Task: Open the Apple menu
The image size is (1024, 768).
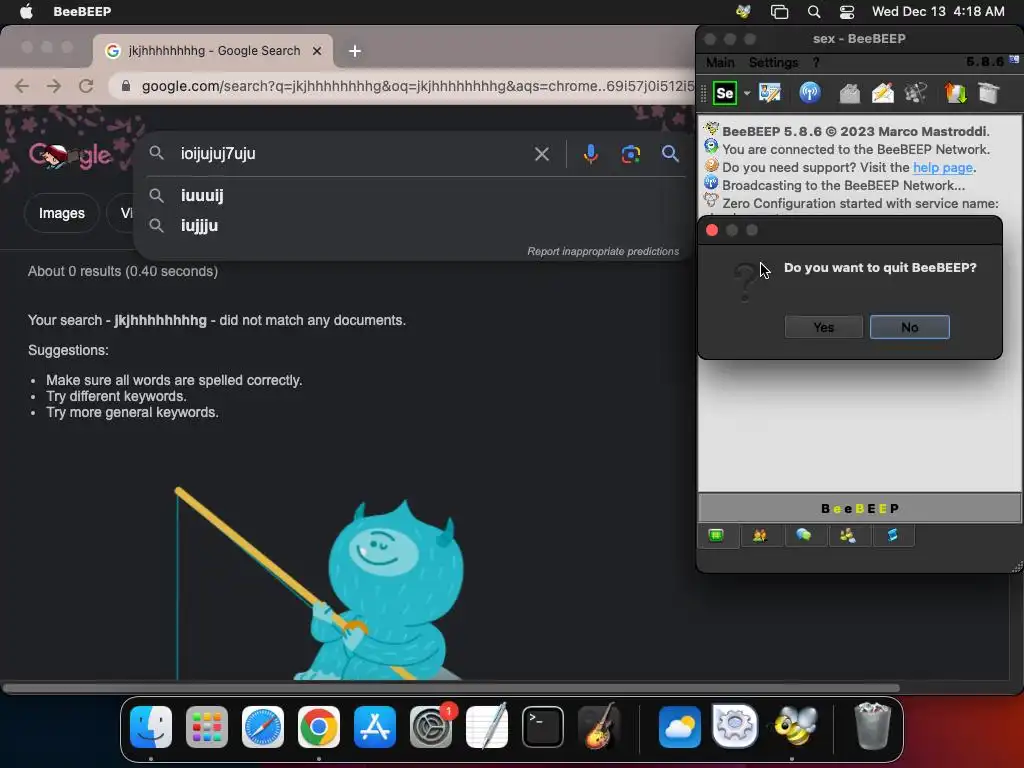Action: point(26,11)
